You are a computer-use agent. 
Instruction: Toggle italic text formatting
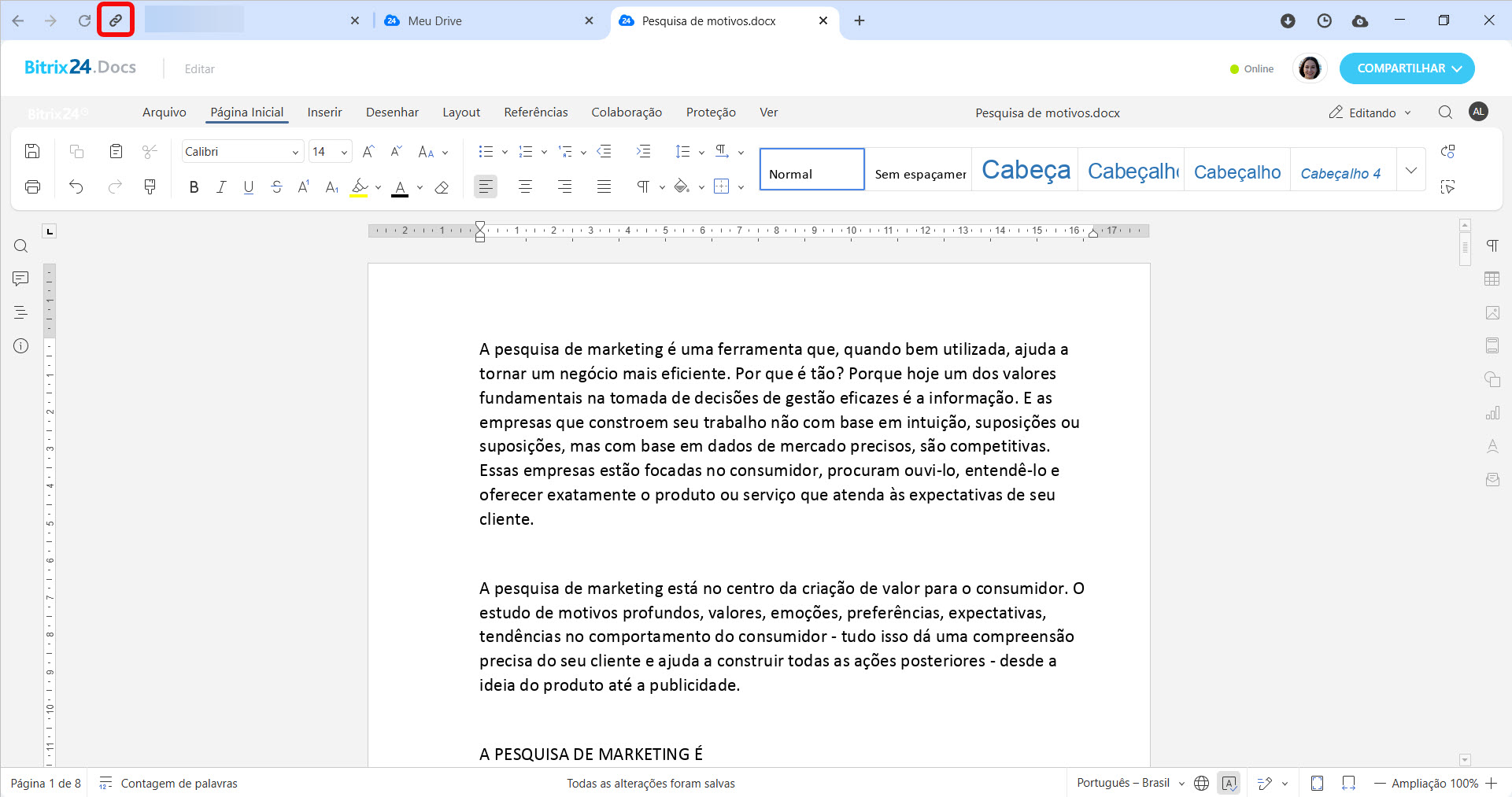pyautogui.click(x=221, y=187)
